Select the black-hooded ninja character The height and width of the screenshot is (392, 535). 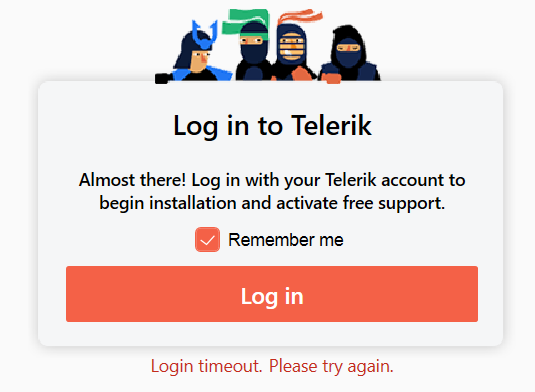tap(349, 55)
